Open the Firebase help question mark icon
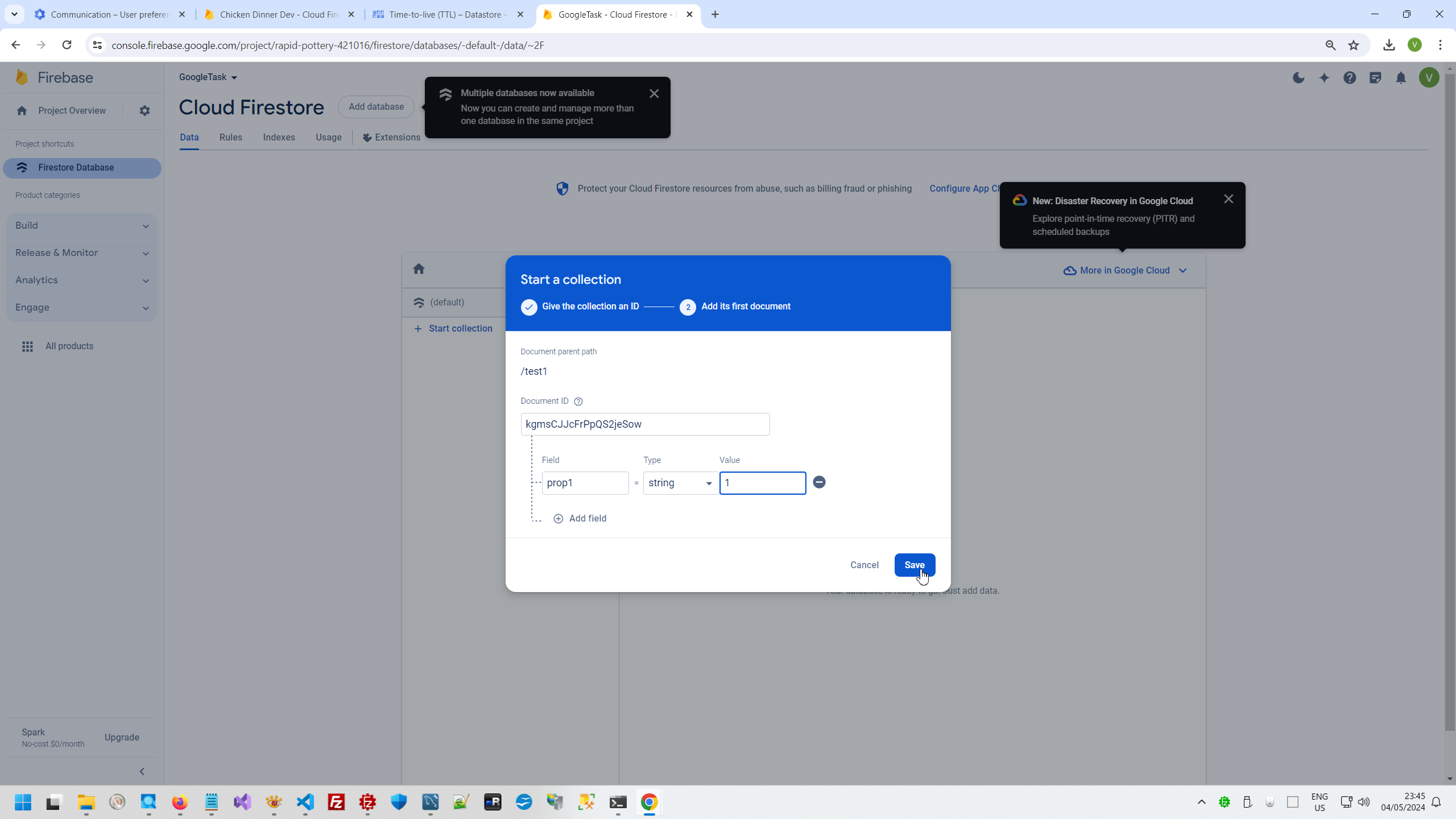 (1350, 78)
